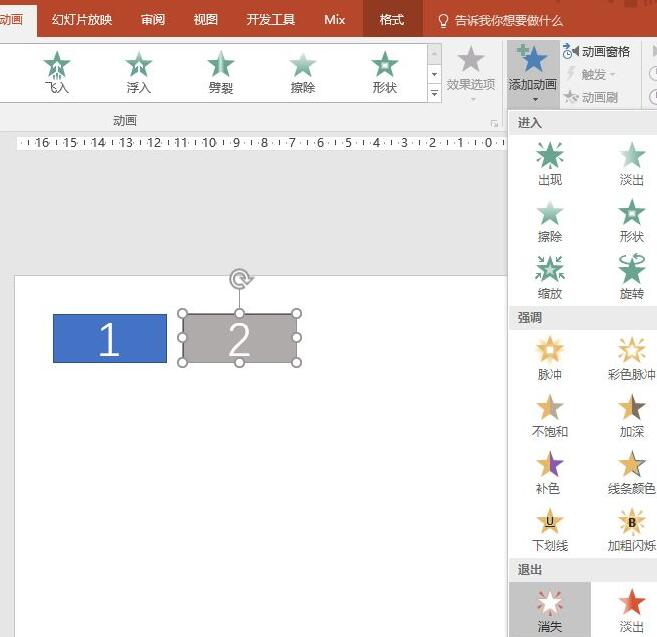This screenshot has width=657, height=637.
Task: Choose 旋转 swivel entrance effect
Action: [631, 277]
